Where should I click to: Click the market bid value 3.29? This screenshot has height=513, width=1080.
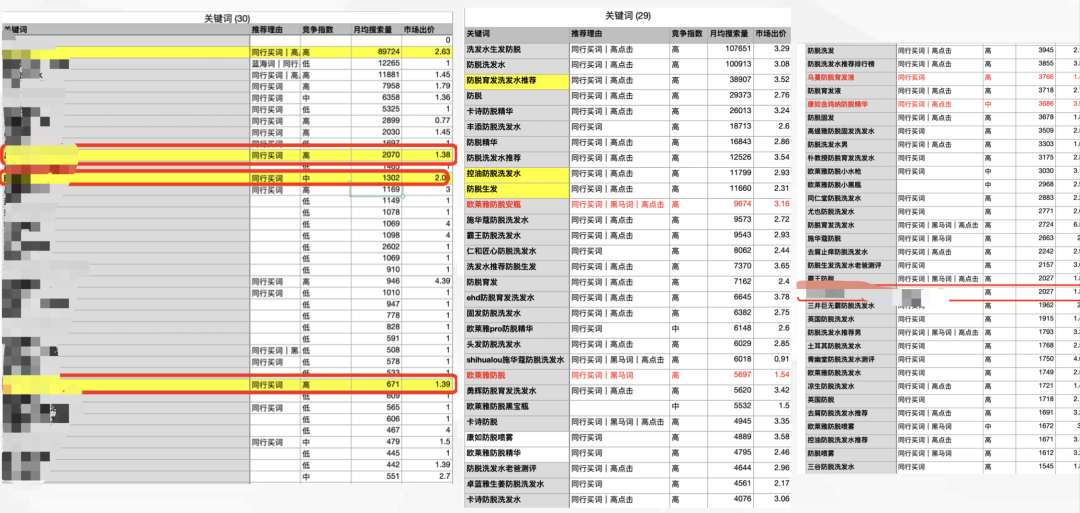click(x=781, y=49)
